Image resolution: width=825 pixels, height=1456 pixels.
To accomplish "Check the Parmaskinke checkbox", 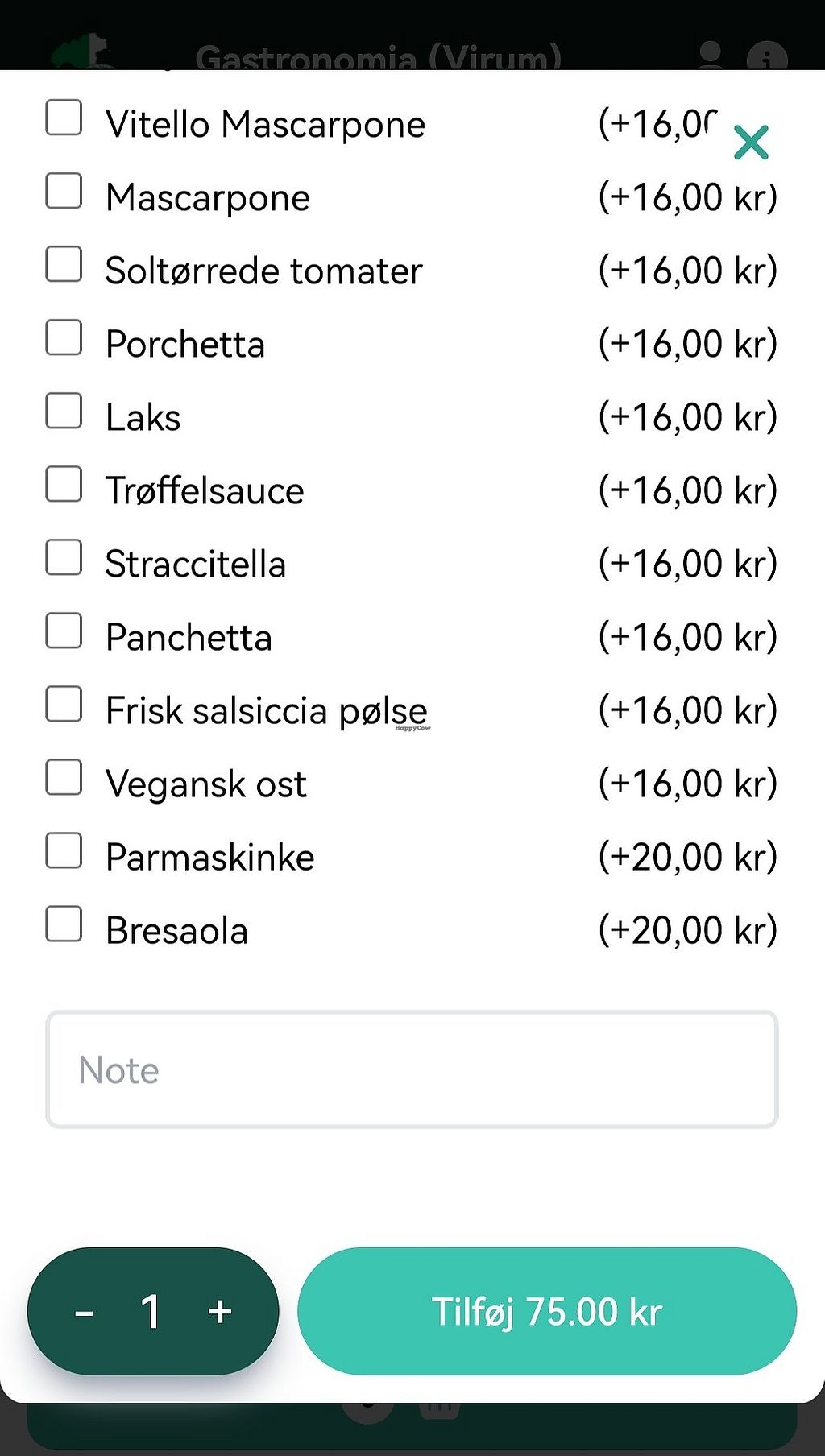I will pyautogui.click(x=64, y=850).
